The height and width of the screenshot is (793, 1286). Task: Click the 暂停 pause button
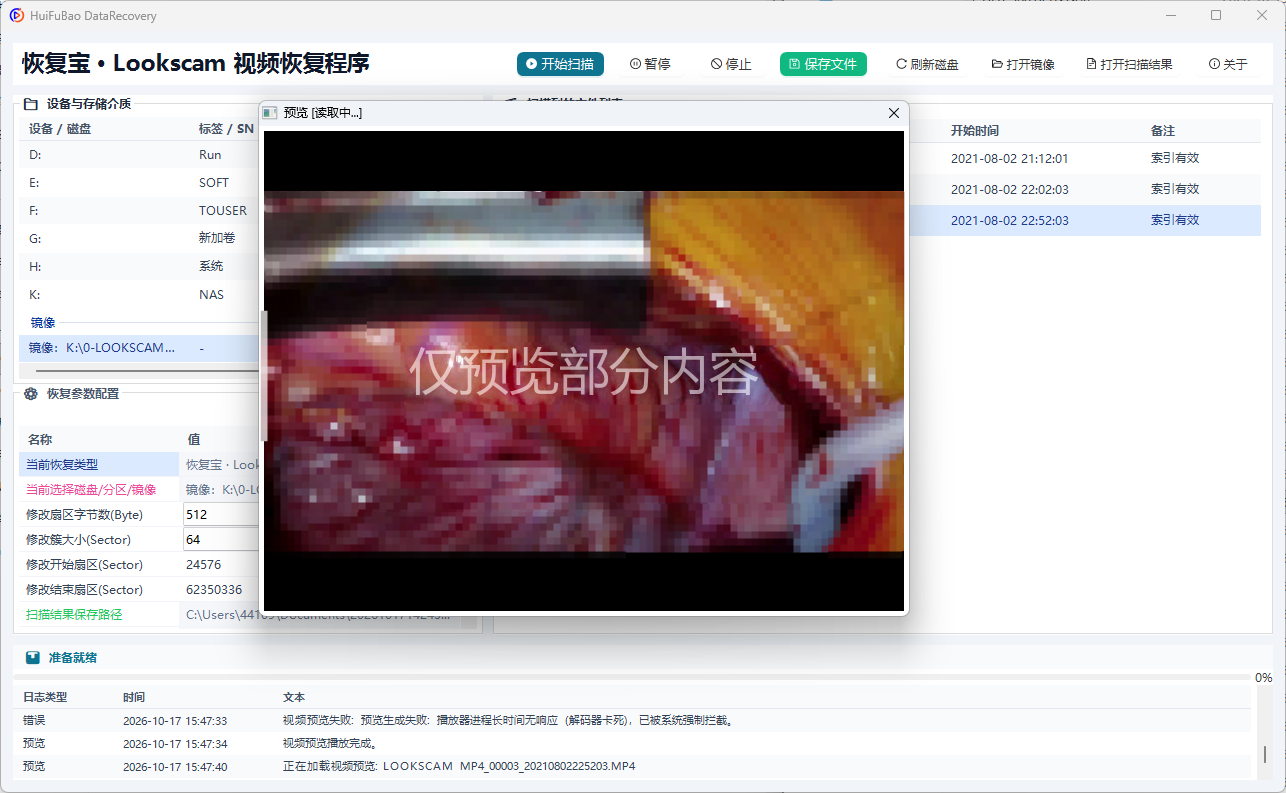(650, 64)
